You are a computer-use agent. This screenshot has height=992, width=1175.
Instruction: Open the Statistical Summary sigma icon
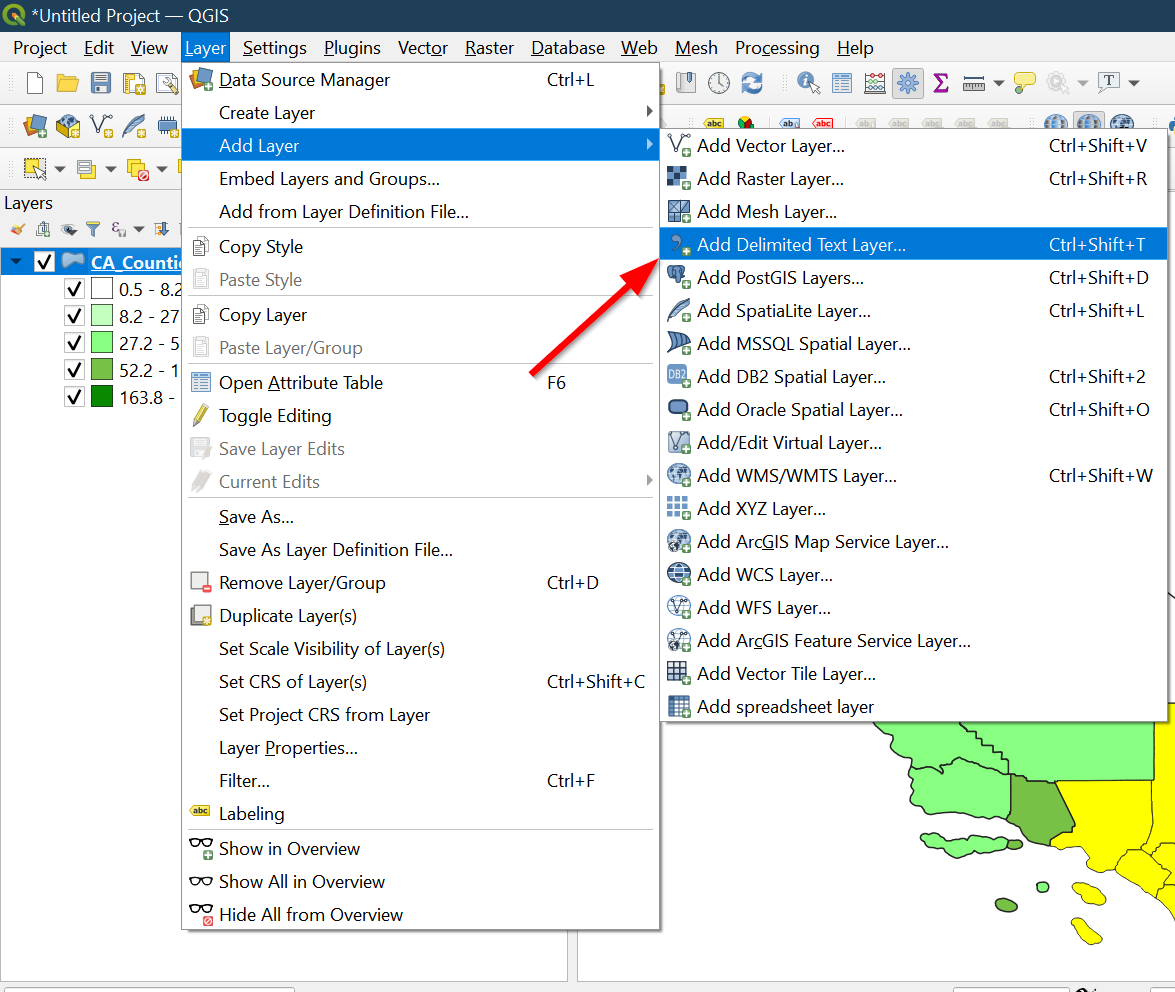pos(940,82)
